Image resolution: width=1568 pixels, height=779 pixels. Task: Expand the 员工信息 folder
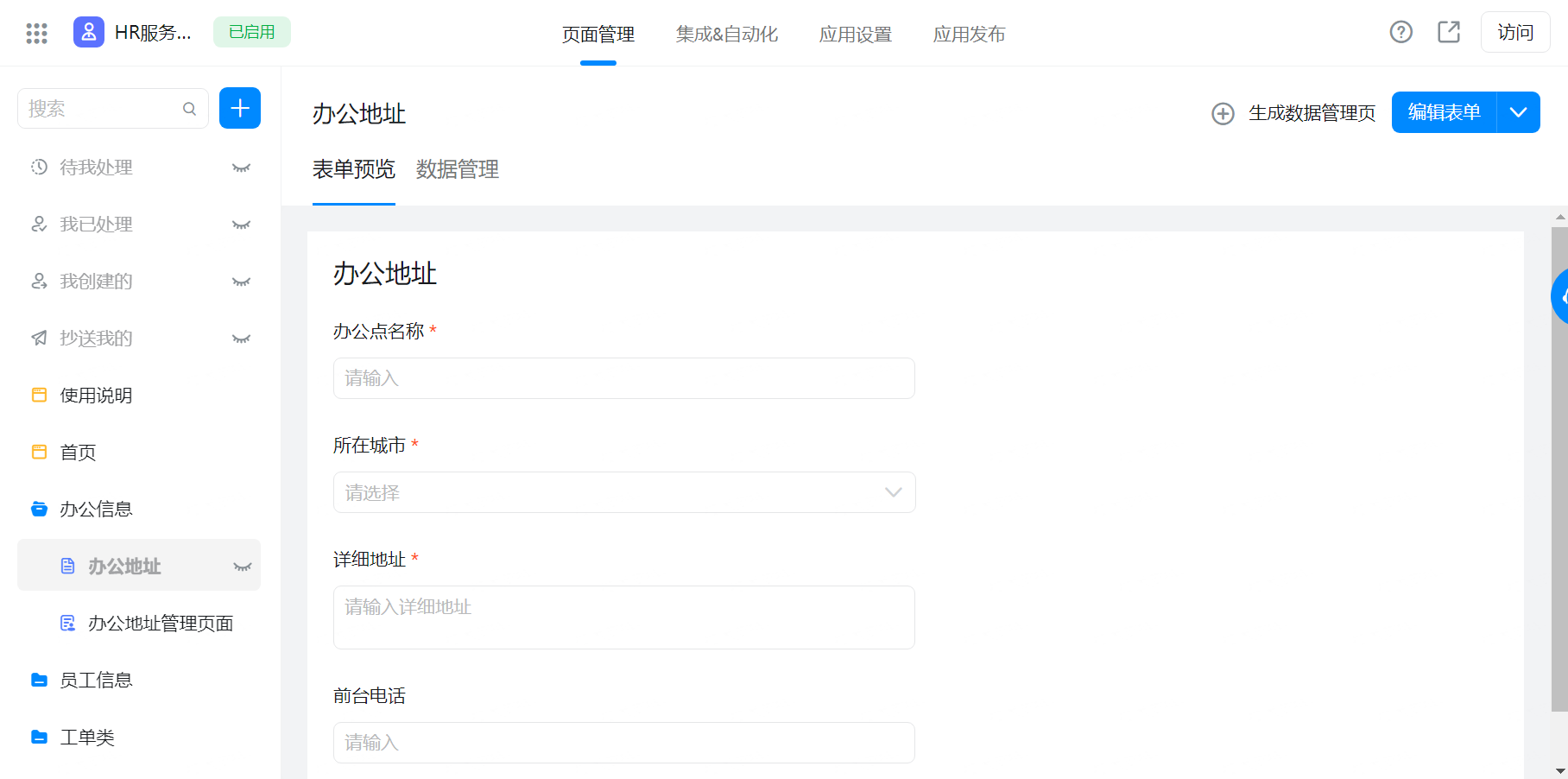(96, 681)
